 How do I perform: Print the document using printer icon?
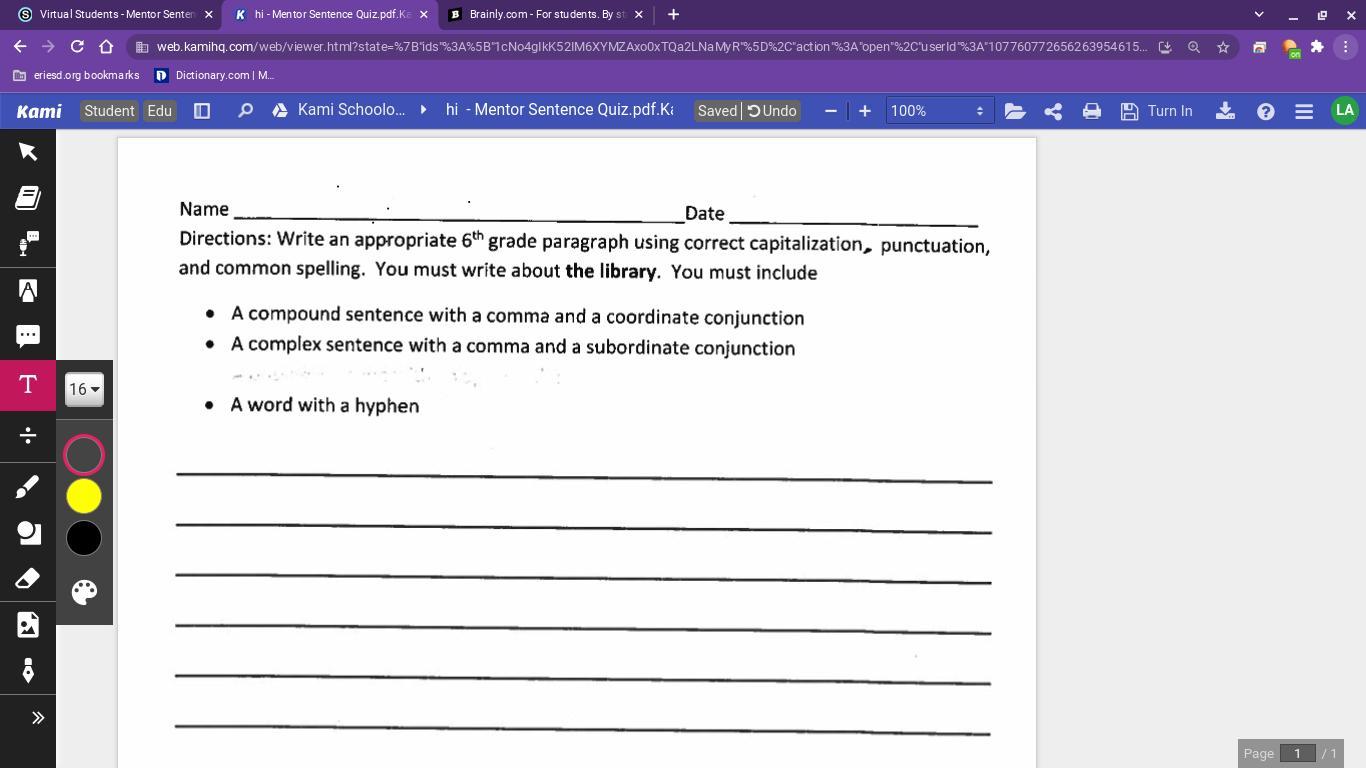pos(1091,111)
